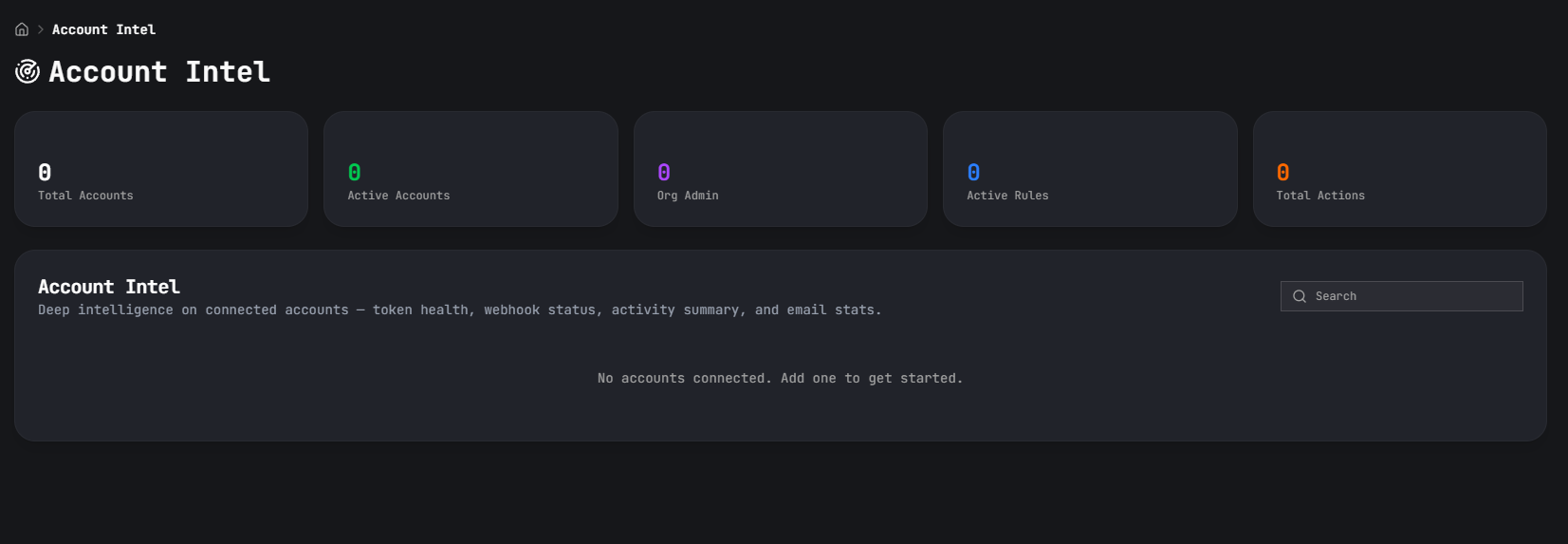
Task: Select the Active Rules label
Action: [x=1007, y=196]
